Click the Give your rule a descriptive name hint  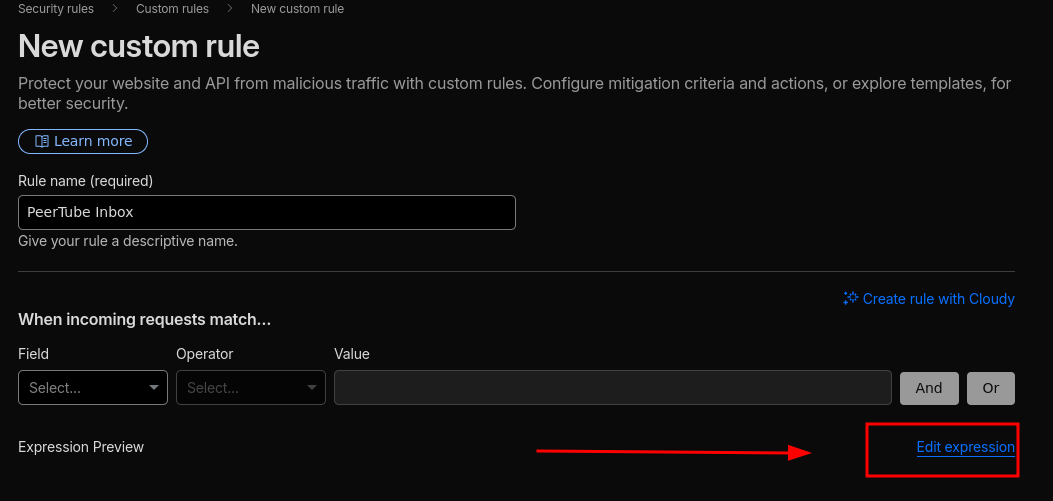click(128, 240)
